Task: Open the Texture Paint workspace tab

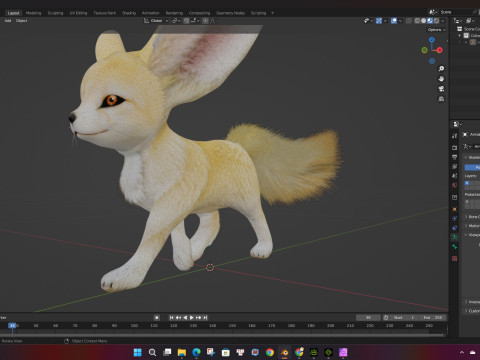Action: click(104, 13)
